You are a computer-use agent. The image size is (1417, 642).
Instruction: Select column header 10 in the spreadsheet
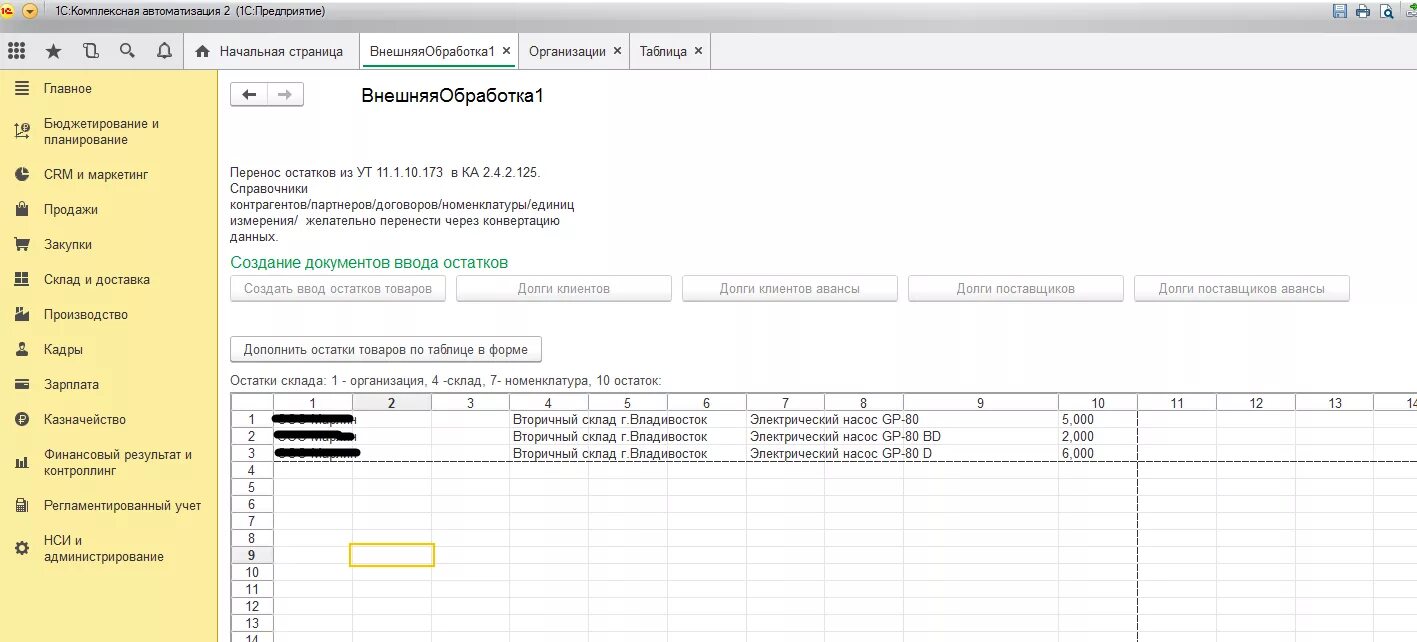pyautogui.click(x=1098, y=403)
